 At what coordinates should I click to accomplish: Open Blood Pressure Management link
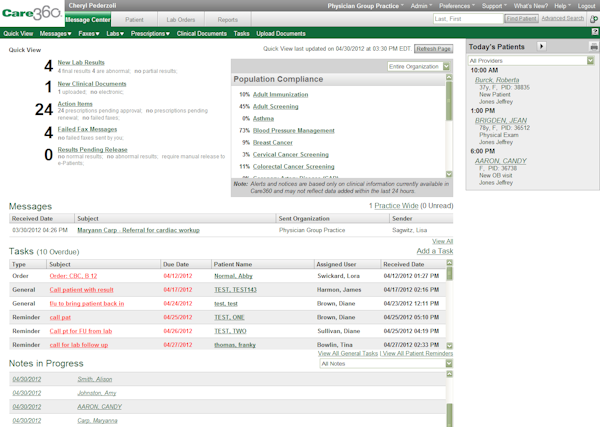pos(293,130)
